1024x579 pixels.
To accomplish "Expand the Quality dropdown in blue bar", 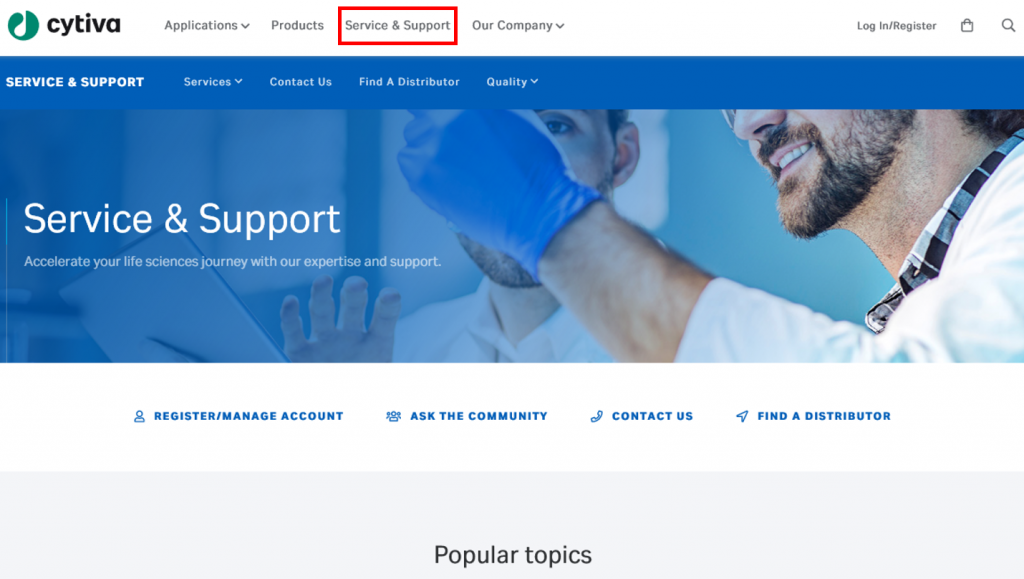I will tap(512, 82).
